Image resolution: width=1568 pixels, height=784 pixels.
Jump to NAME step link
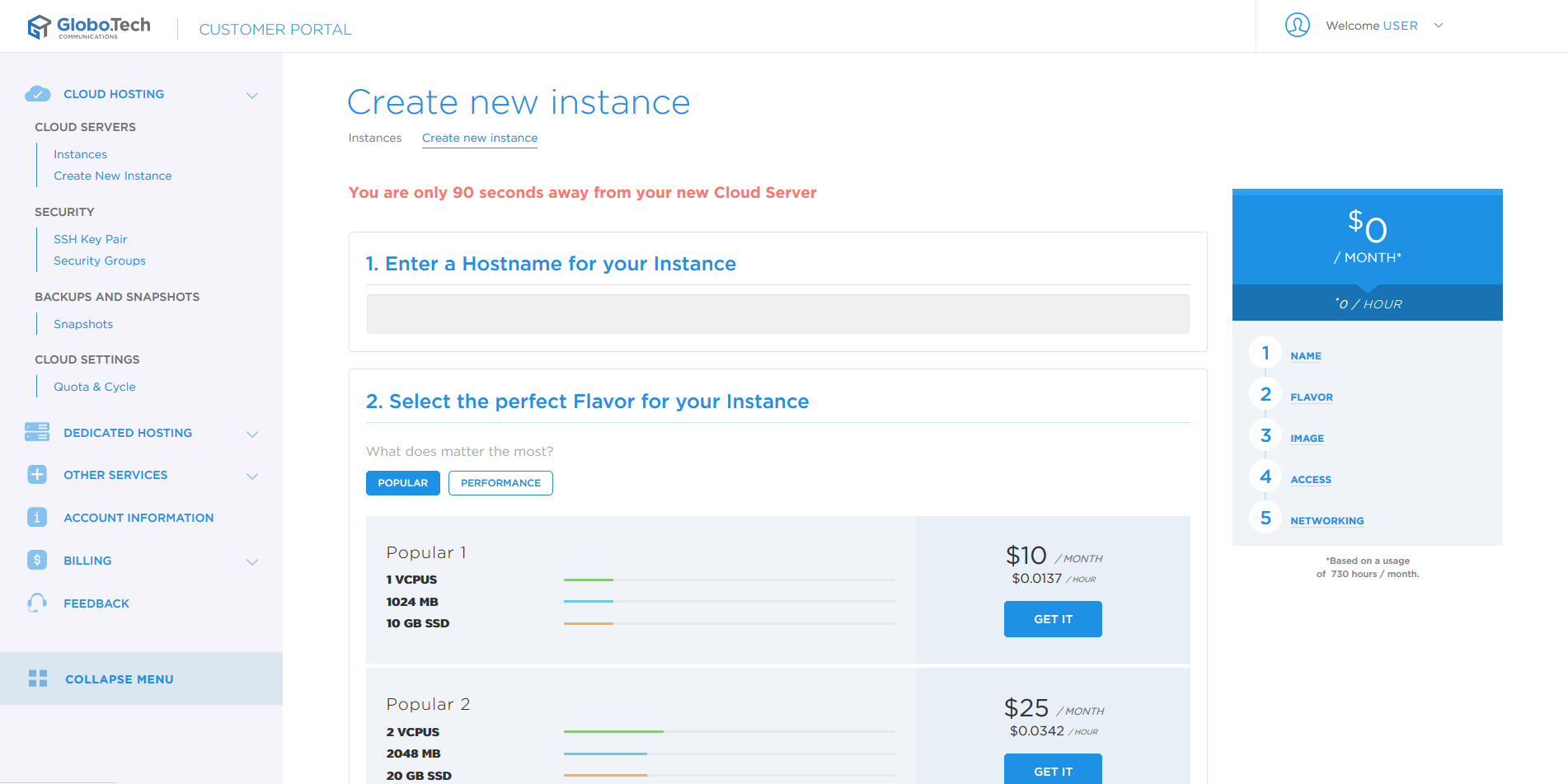click(x=1306, y=356)
